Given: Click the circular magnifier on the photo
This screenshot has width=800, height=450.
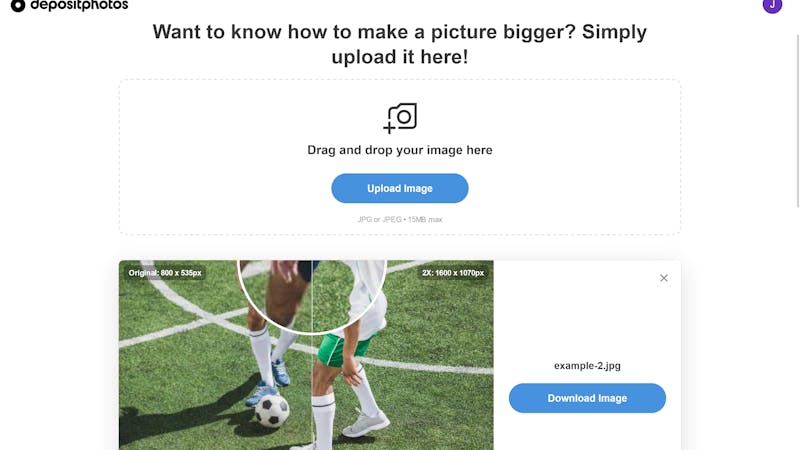Looking at the screenshot, I should tap(312, 296).
